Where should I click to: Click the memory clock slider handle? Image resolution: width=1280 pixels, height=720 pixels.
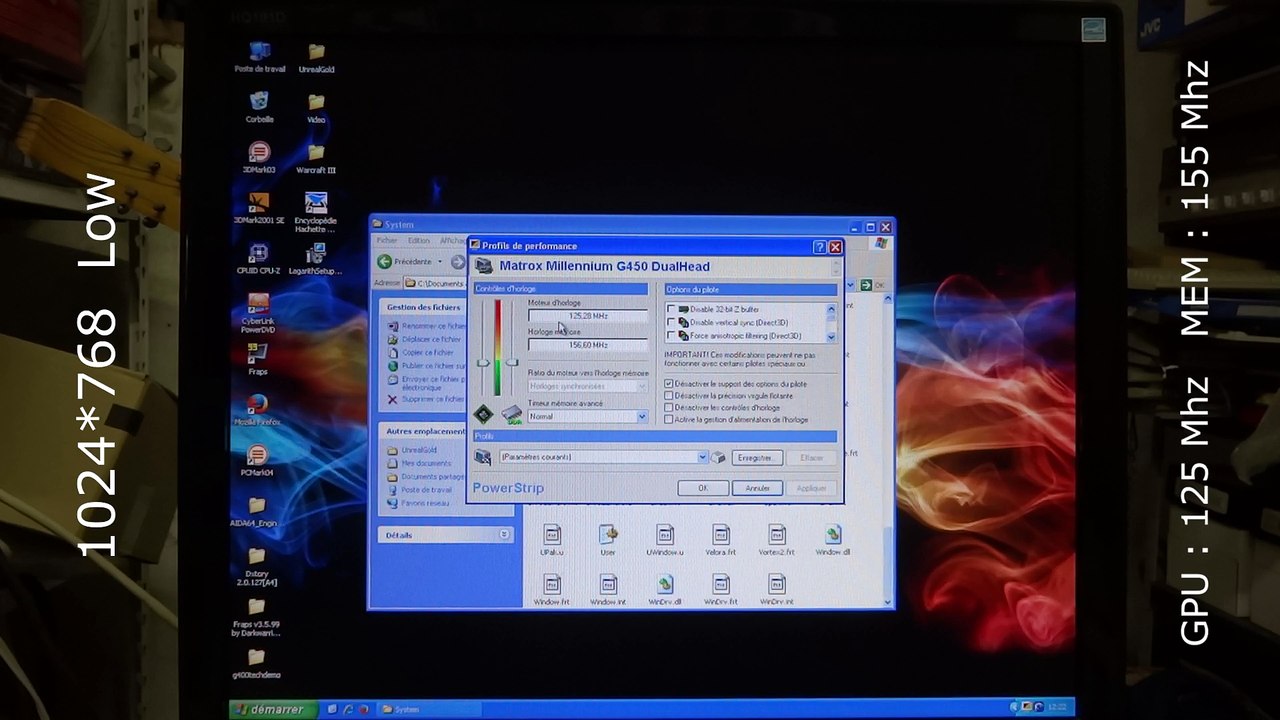point(511,362)
